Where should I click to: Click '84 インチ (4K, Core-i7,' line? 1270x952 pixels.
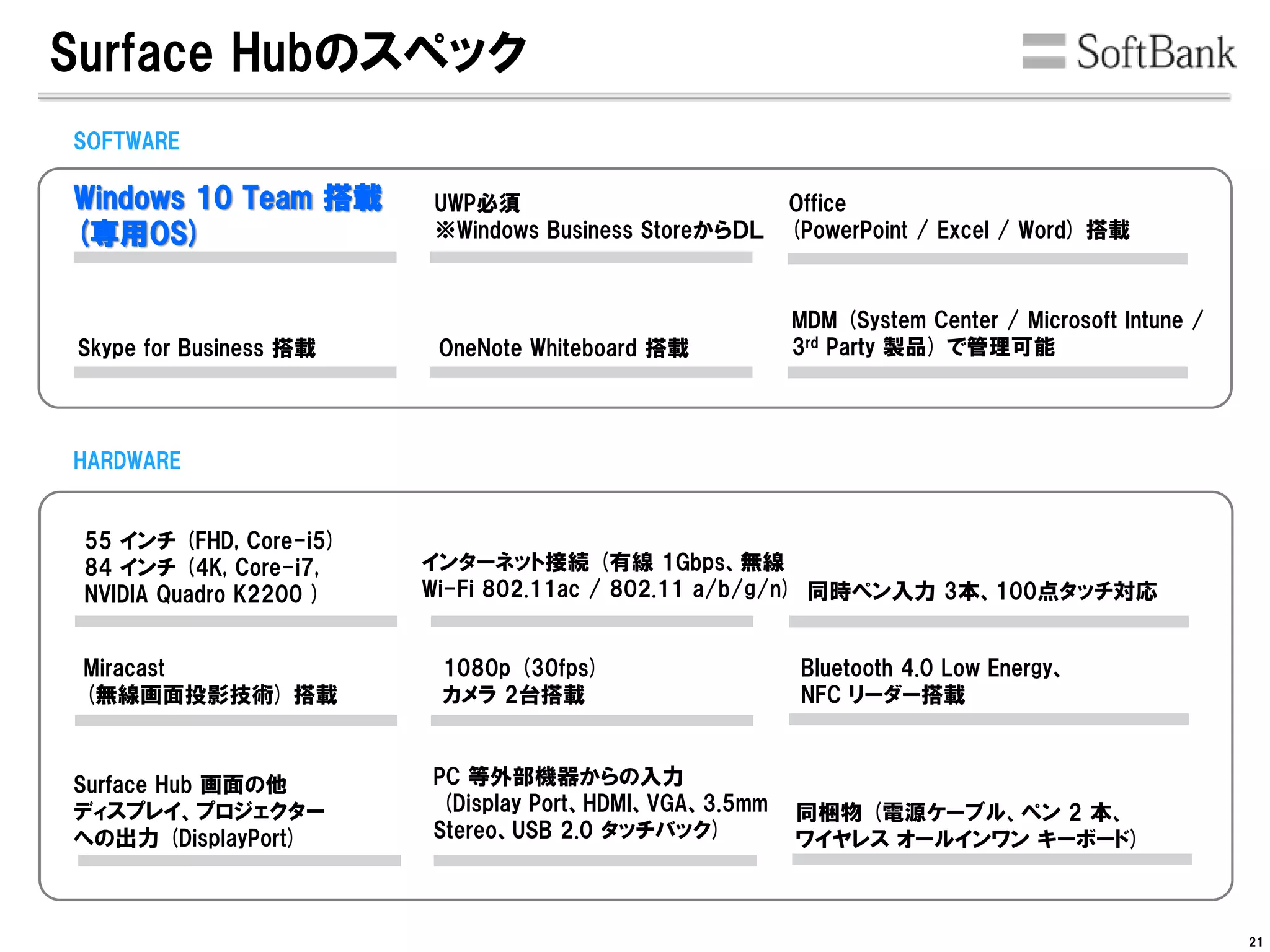(x=202, y=567)
